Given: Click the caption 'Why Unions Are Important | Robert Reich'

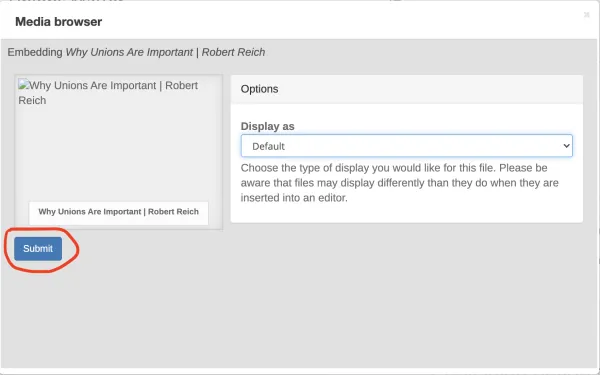Looking at the screenshot, I should pos(119,212).
